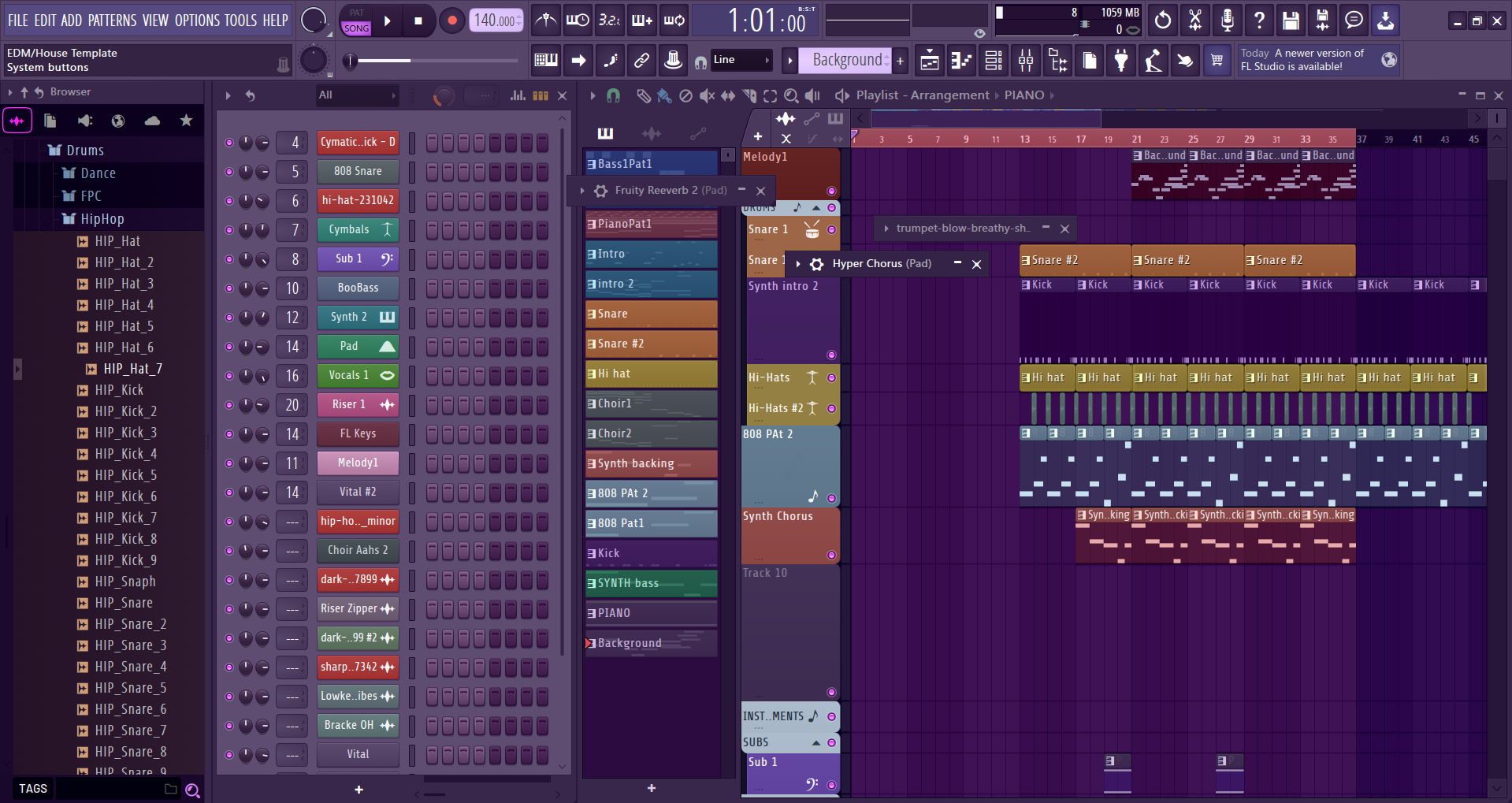
Task: Toggle the metronome icon
Action: (x=545, y=21)
